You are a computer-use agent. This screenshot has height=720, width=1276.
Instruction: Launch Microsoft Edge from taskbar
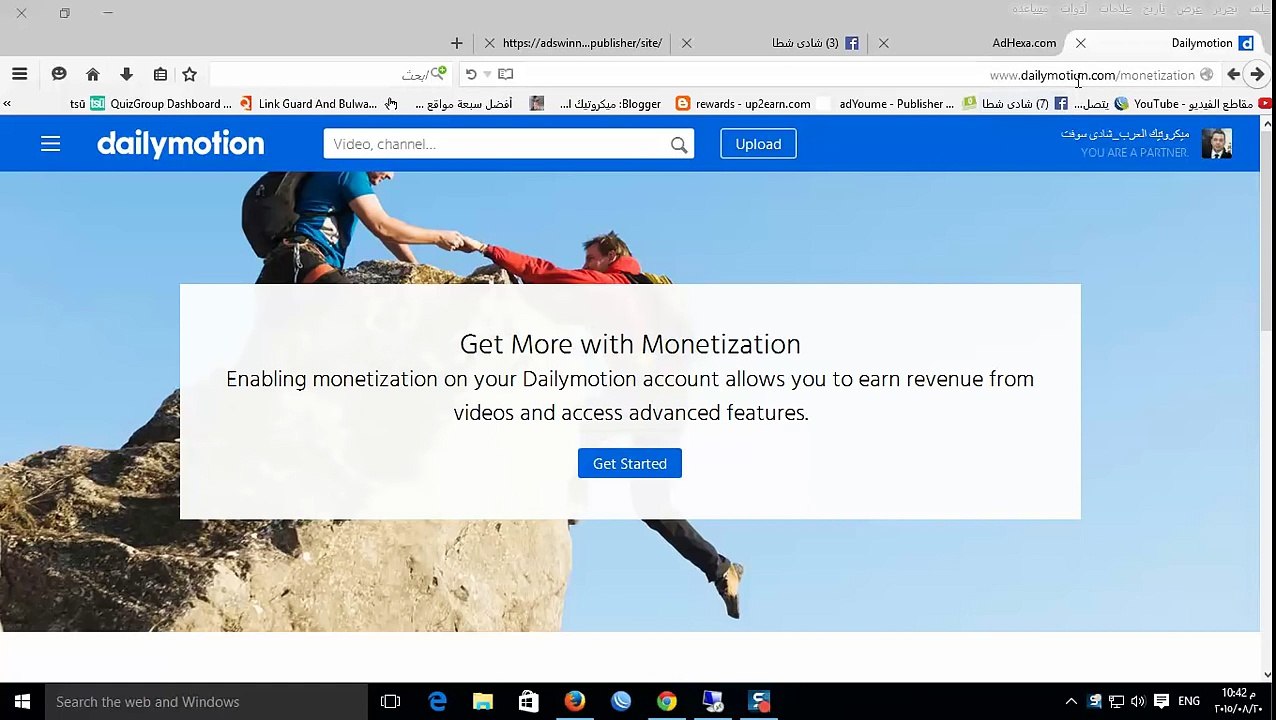point(437,702)
